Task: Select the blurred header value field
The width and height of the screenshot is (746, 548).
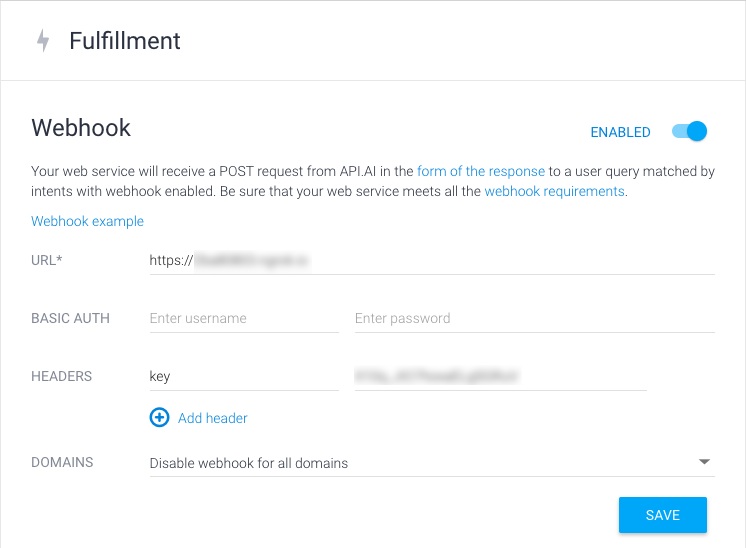Action: (501, 376)
